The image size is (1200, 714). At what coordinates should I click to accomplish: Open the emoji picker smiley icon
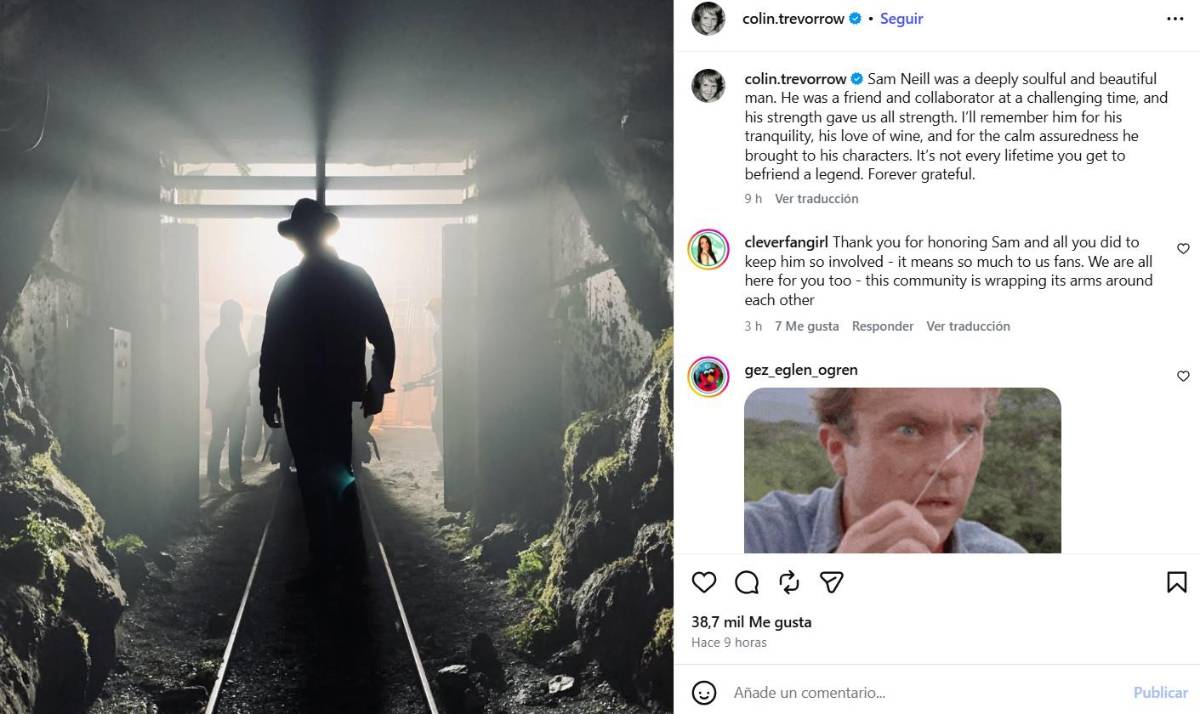tap(704, 692)
